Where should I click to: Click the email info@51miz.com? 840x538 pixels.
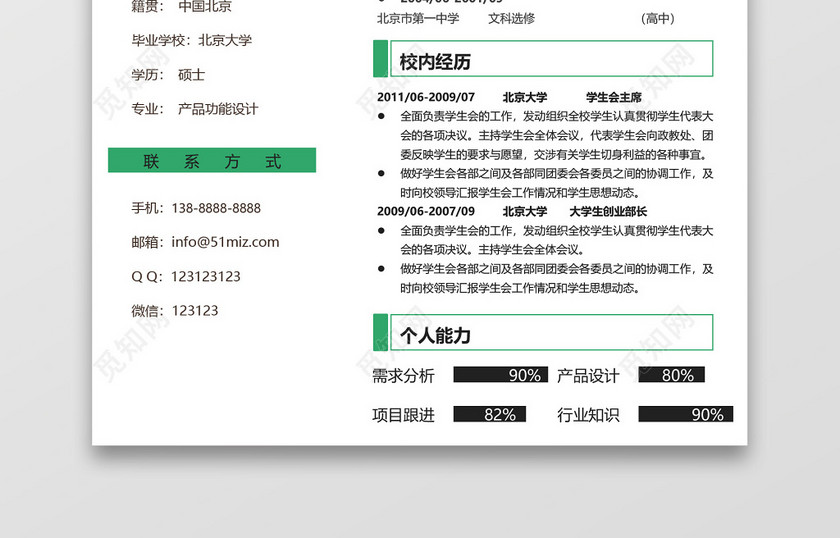pyautogui.click(x=225, y=242)
